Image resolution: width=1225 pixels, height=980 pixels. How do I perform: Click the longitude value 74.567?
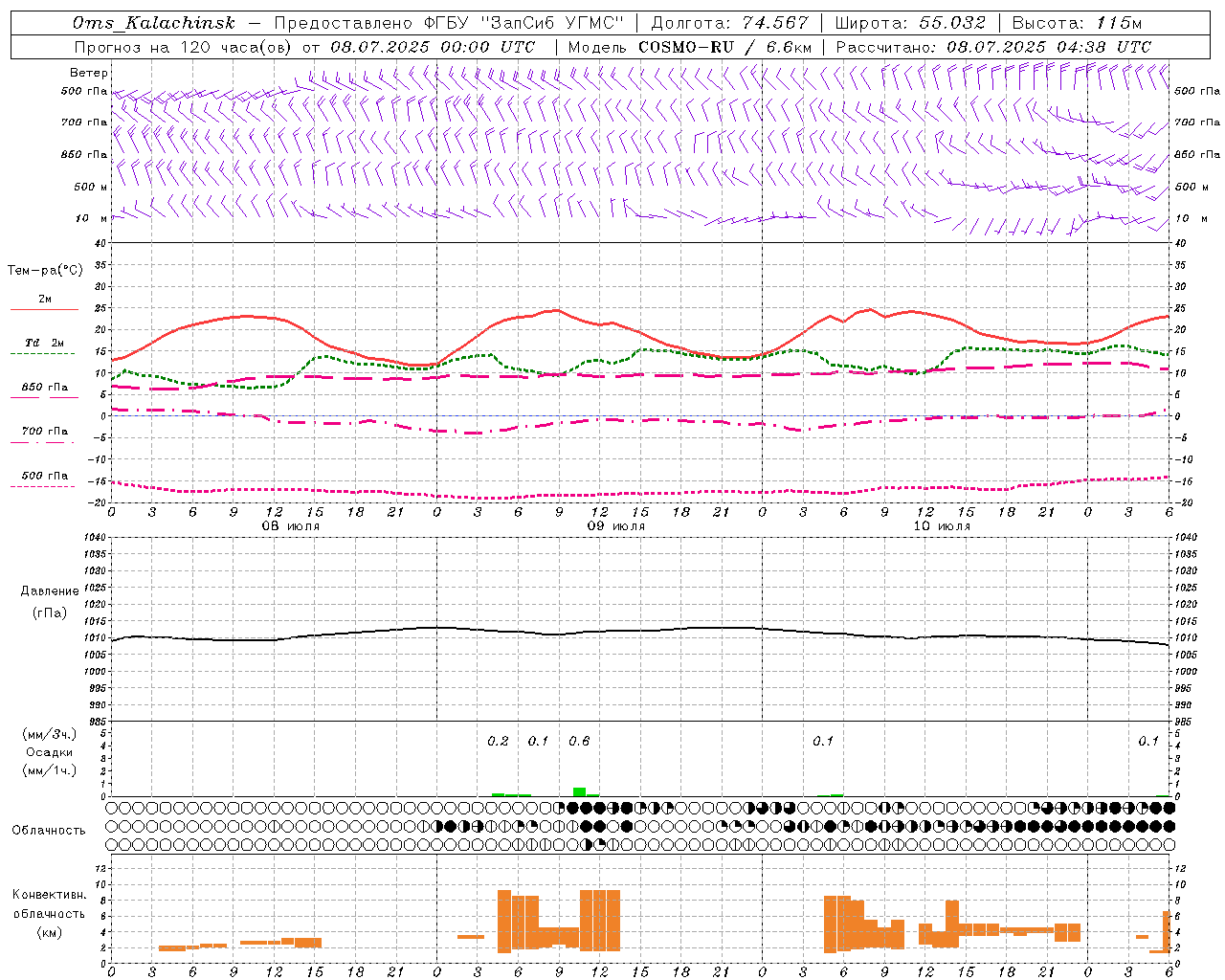pyautogui.click(x=774, y=23)
